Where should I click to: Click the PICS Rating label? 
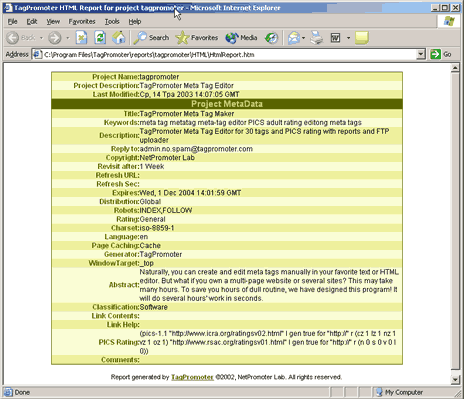(x=119, y=342)
